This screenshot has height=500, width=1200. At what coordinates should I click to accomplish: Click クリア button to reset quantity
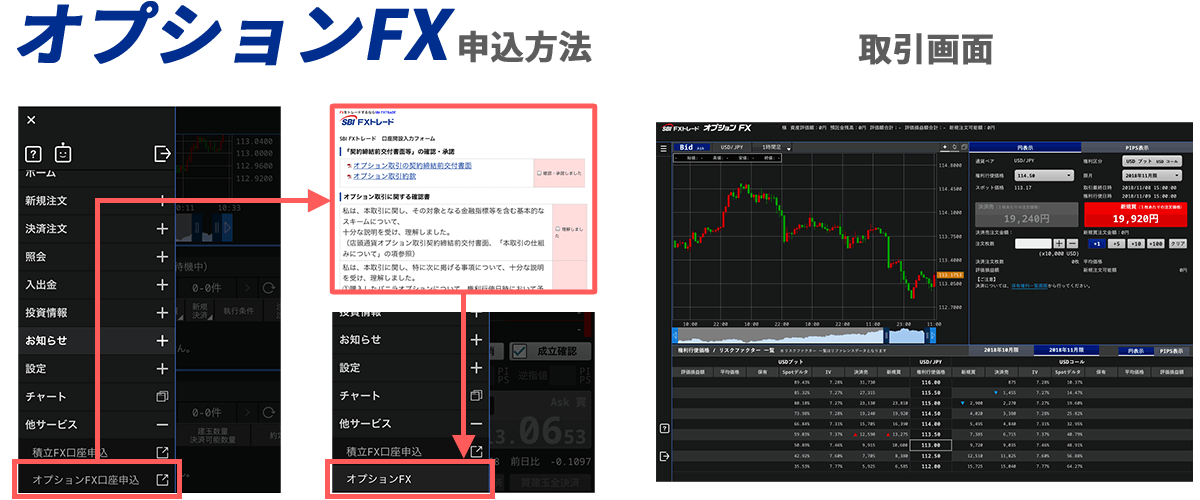[x=1178, y=243]
